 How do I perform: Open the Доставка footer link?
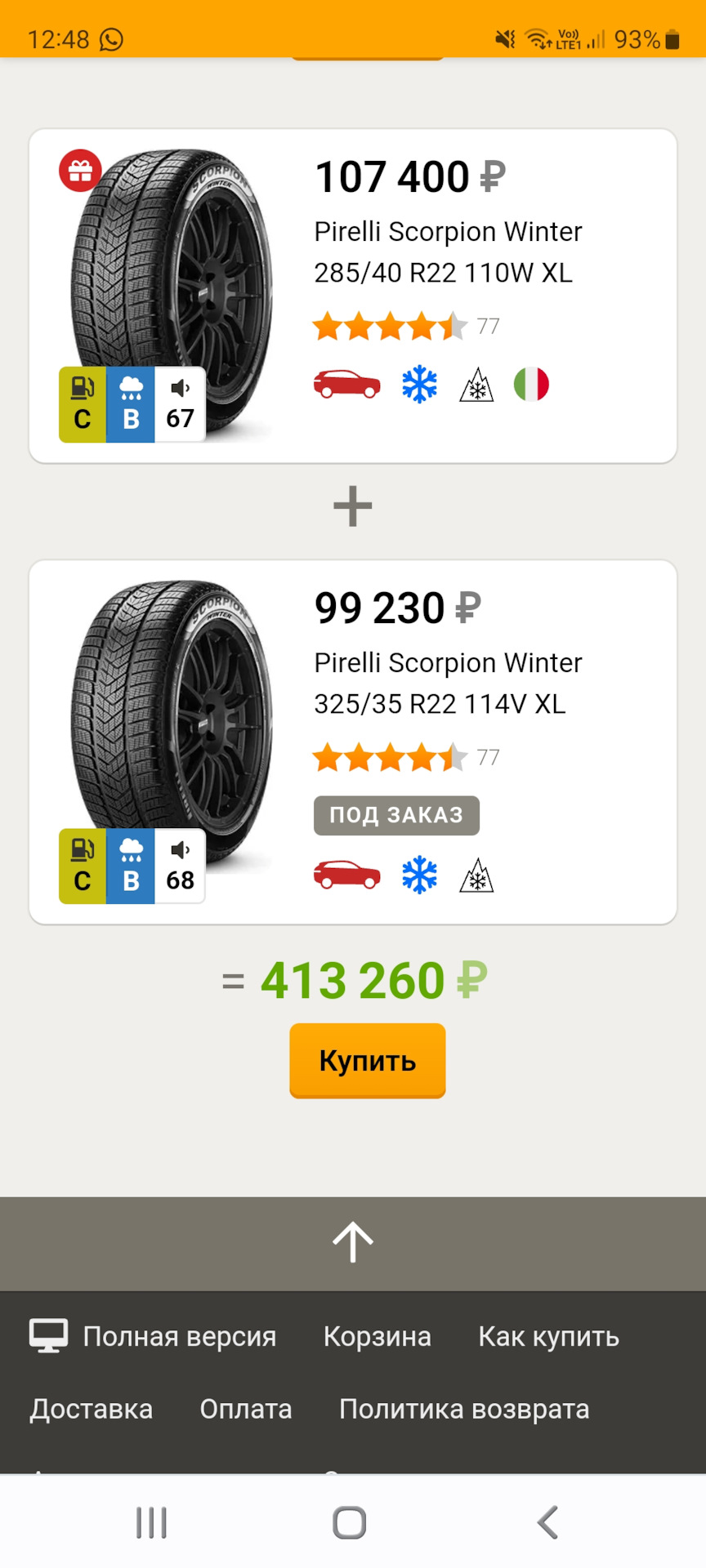click(92, 1409)
